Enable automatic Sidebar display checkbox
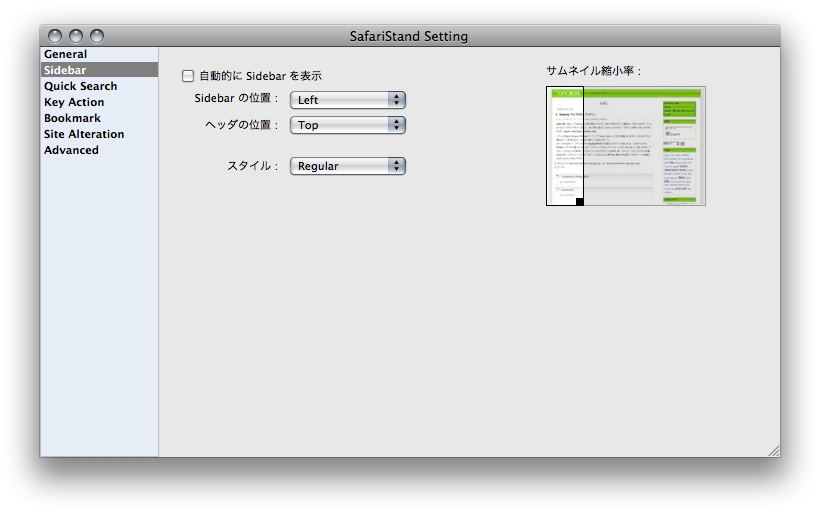The width and height of the screenshot is (820, 512). coord(188,76)
